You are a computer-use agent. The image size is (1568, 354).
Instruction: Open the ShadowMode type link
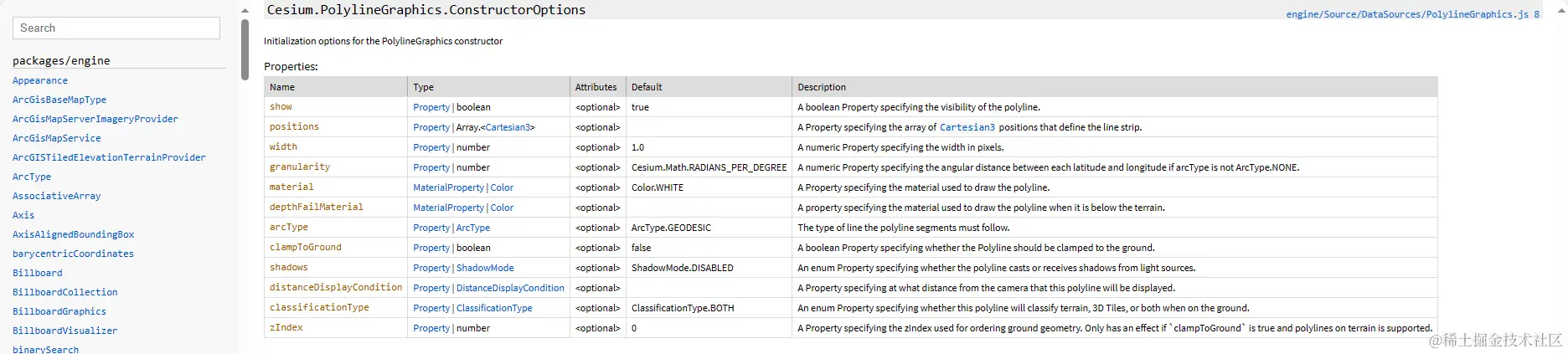click(485, 268)
